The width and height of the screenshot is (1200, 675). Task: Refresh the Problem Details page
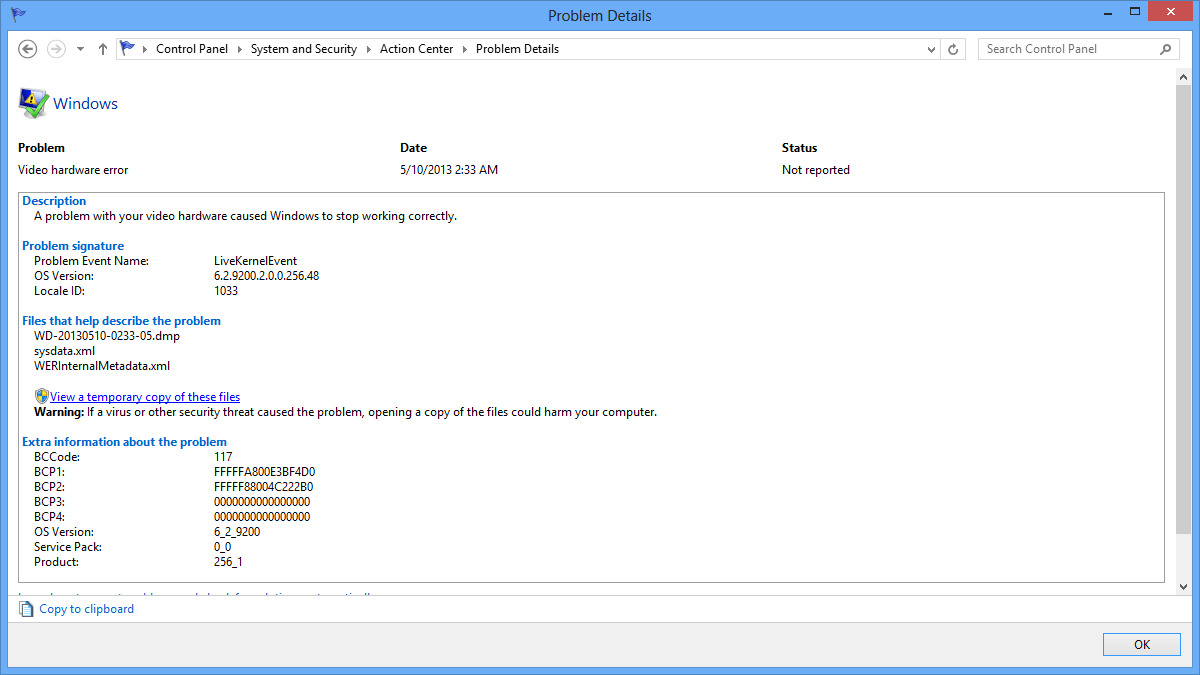(x=953, y=49)
